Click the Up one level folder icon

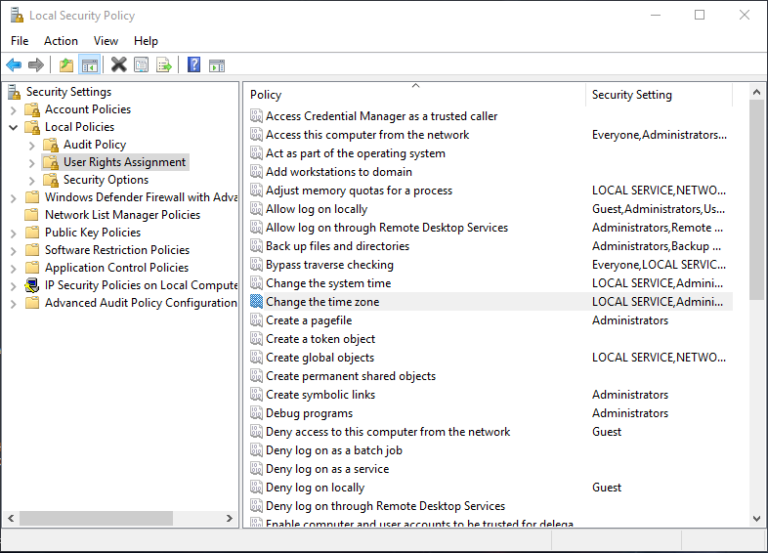[x=66, y=65]
